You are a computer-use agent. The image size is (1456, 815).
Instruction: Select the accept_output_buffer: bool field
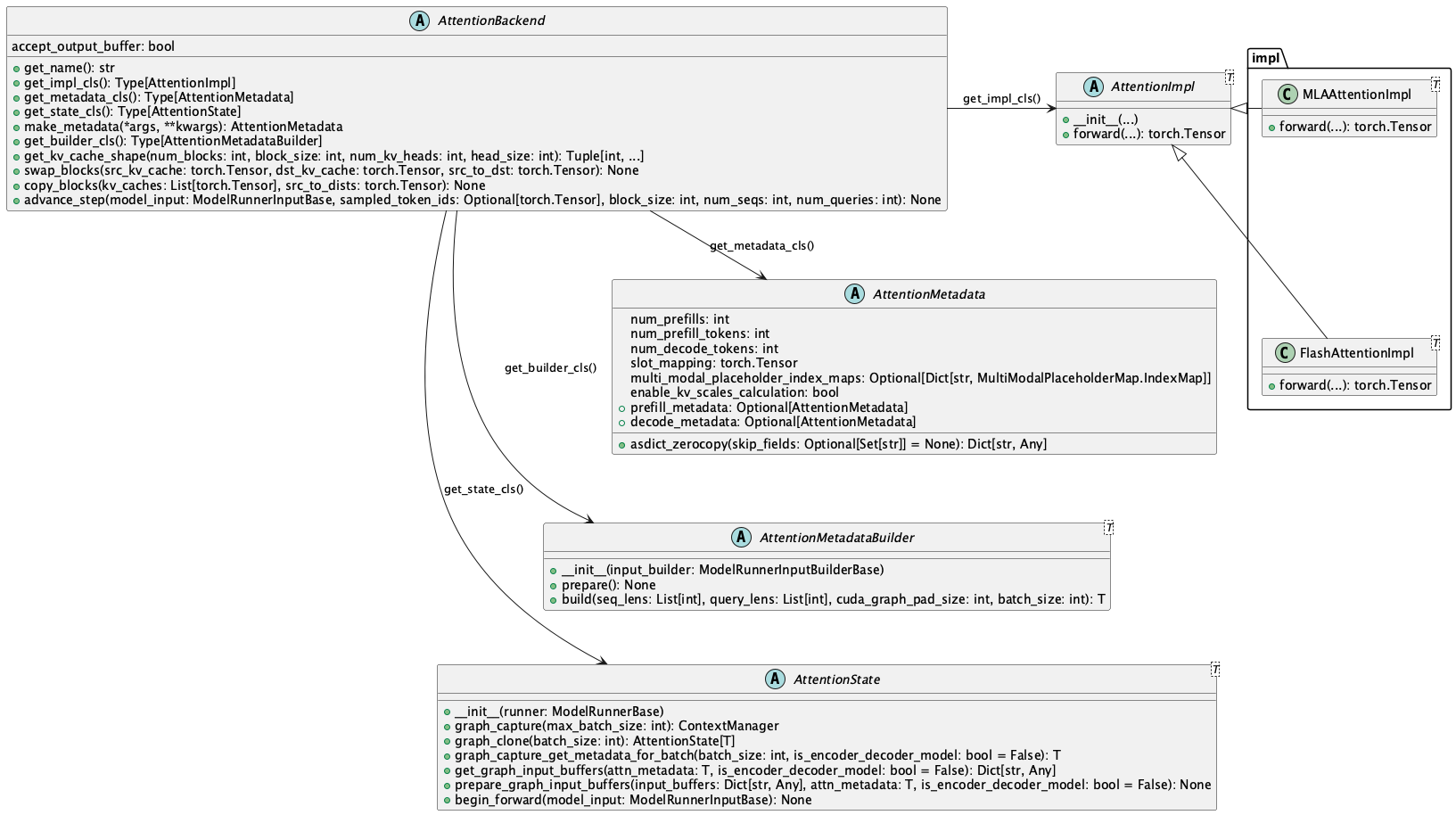tap(94, 46)
